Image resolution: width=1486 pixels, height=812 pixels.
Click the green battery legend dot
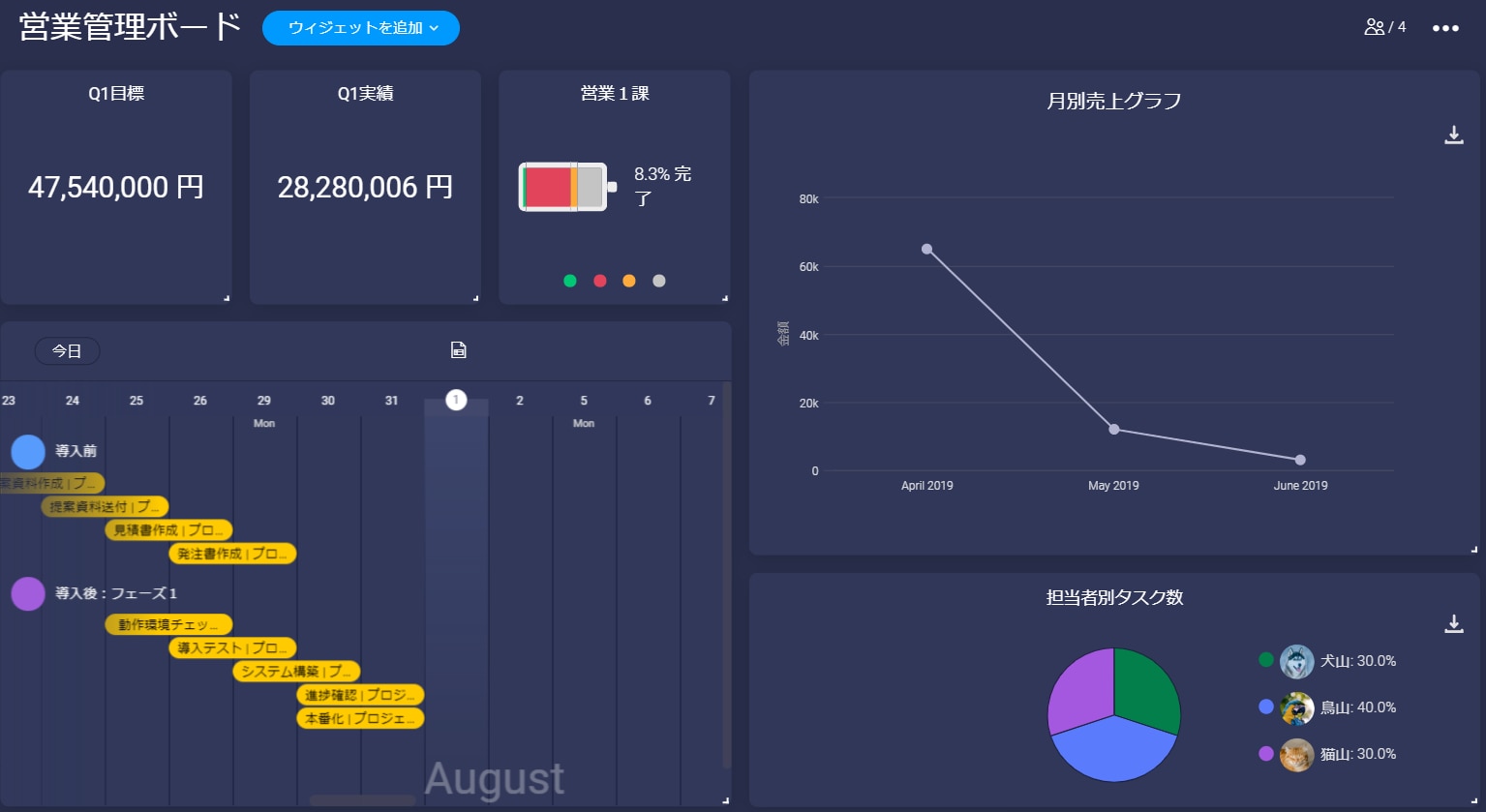[570, 281]
